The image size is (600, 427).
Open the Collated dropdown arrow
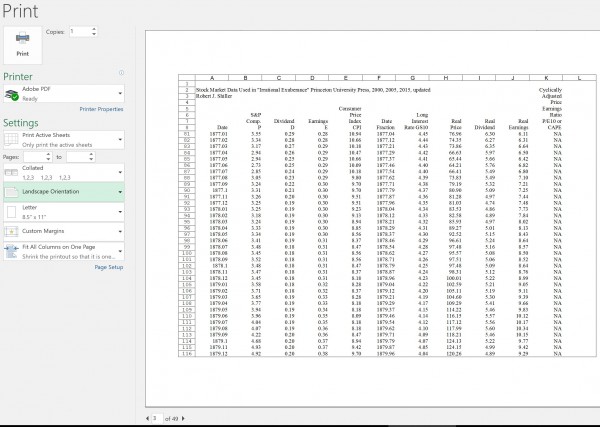[x=120, y=173]
